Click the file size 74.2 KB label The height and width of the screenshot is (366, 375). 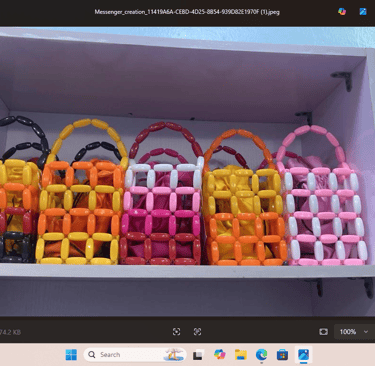10,332
